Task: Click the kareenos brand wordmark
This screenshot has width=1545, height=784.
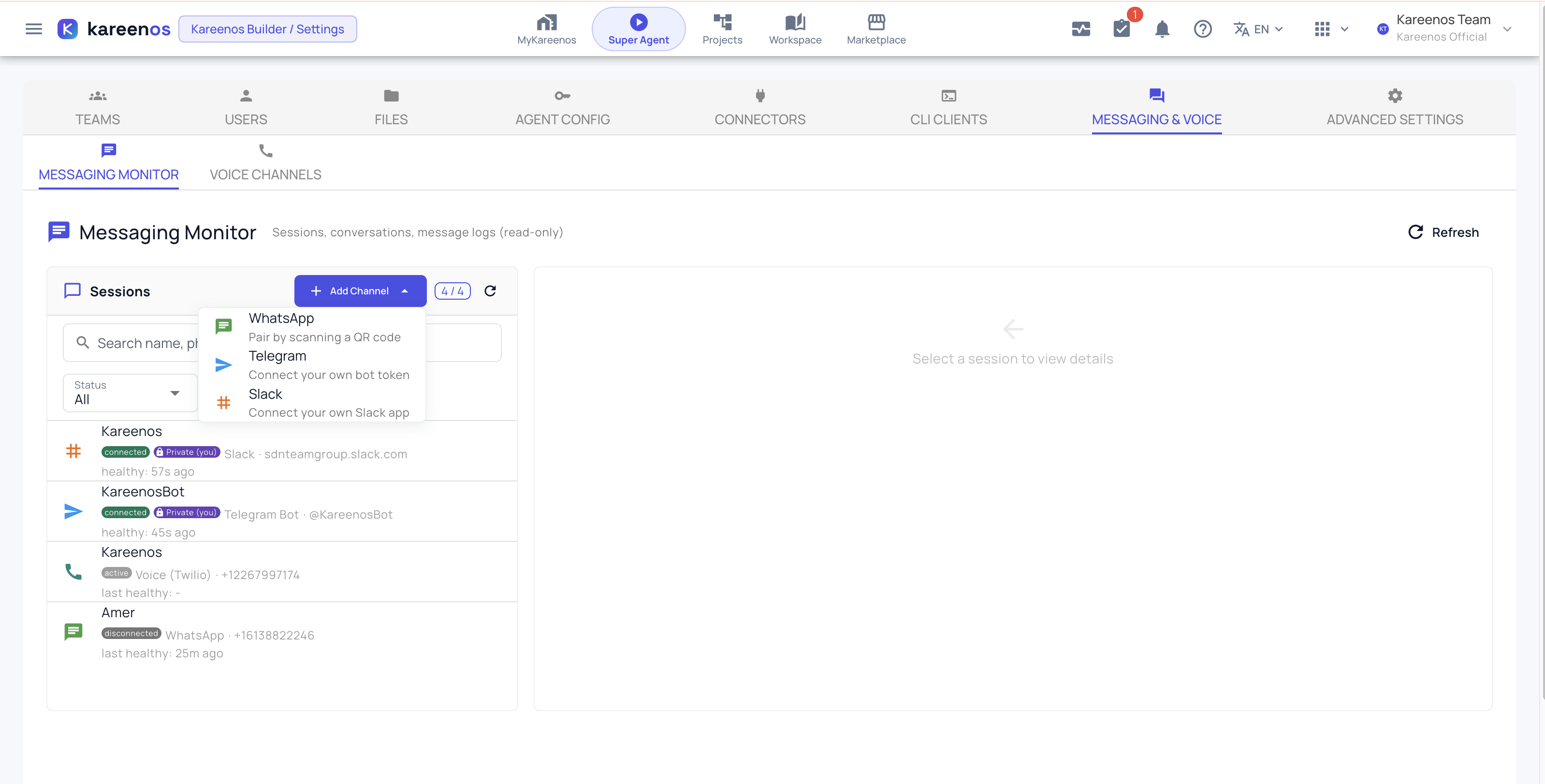Action: pos(129,29)
